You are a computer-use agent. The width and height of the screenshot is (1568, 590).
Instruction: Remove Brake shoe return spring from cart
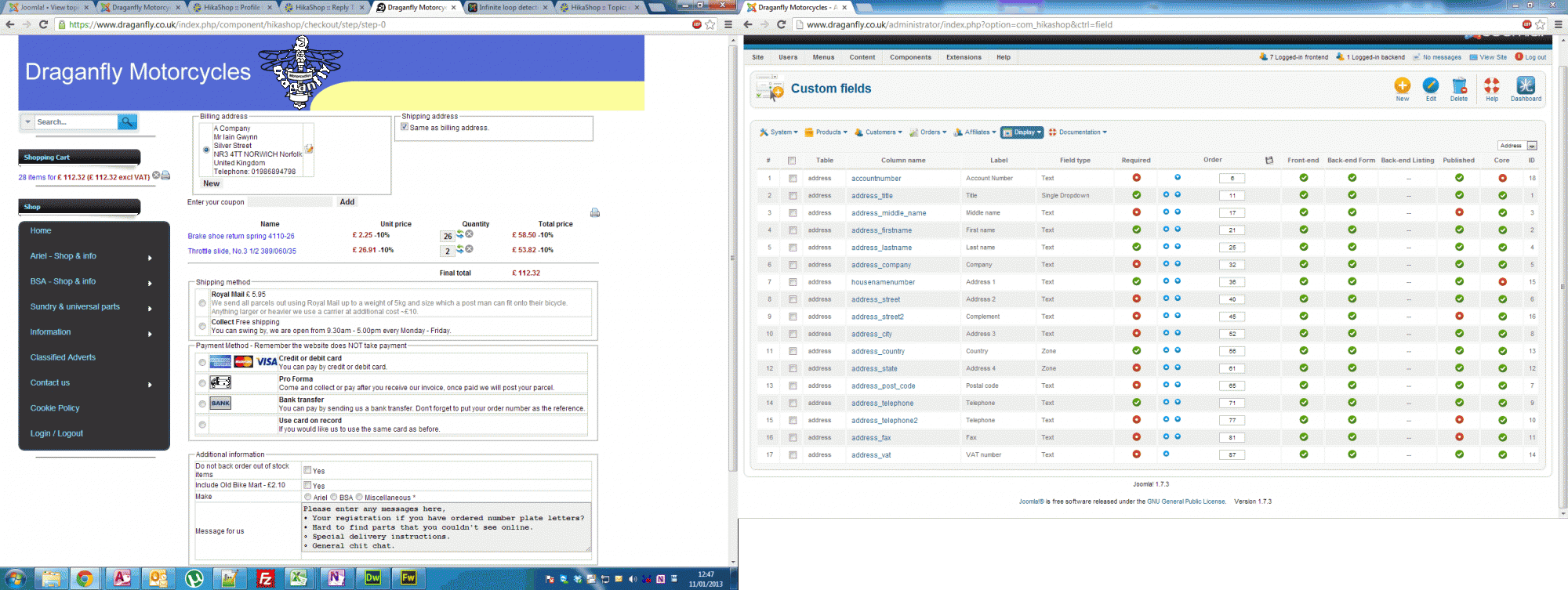470,234
